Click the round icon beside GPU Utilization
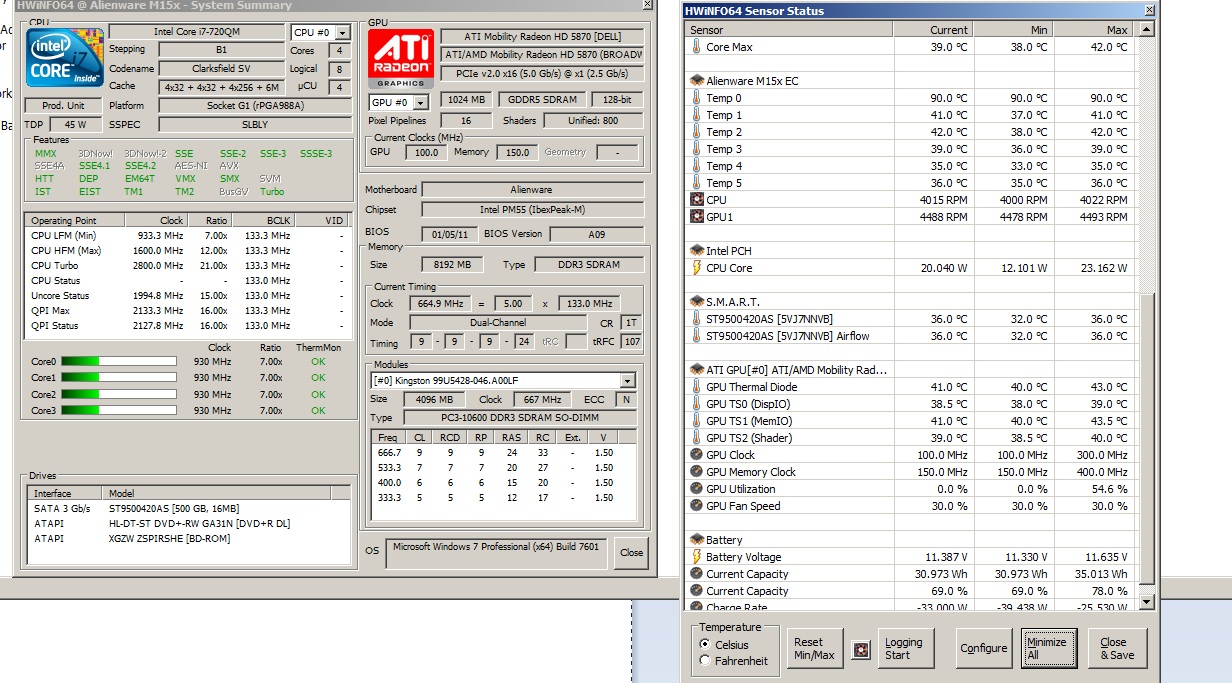This screenshot has height=683, width=1232. pos(697,489)
